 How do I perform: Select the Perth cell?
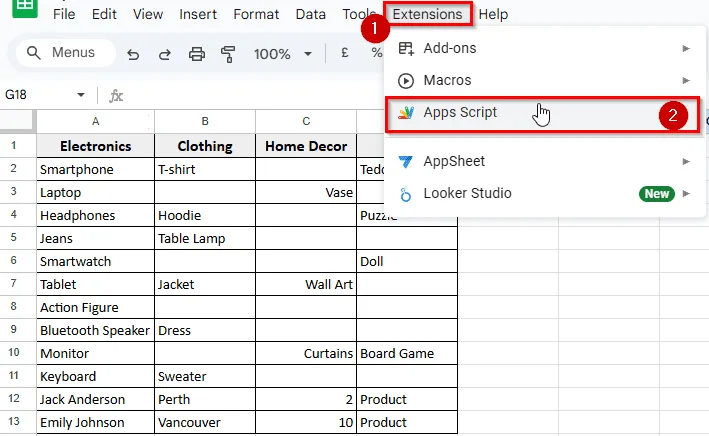(205, 399)
